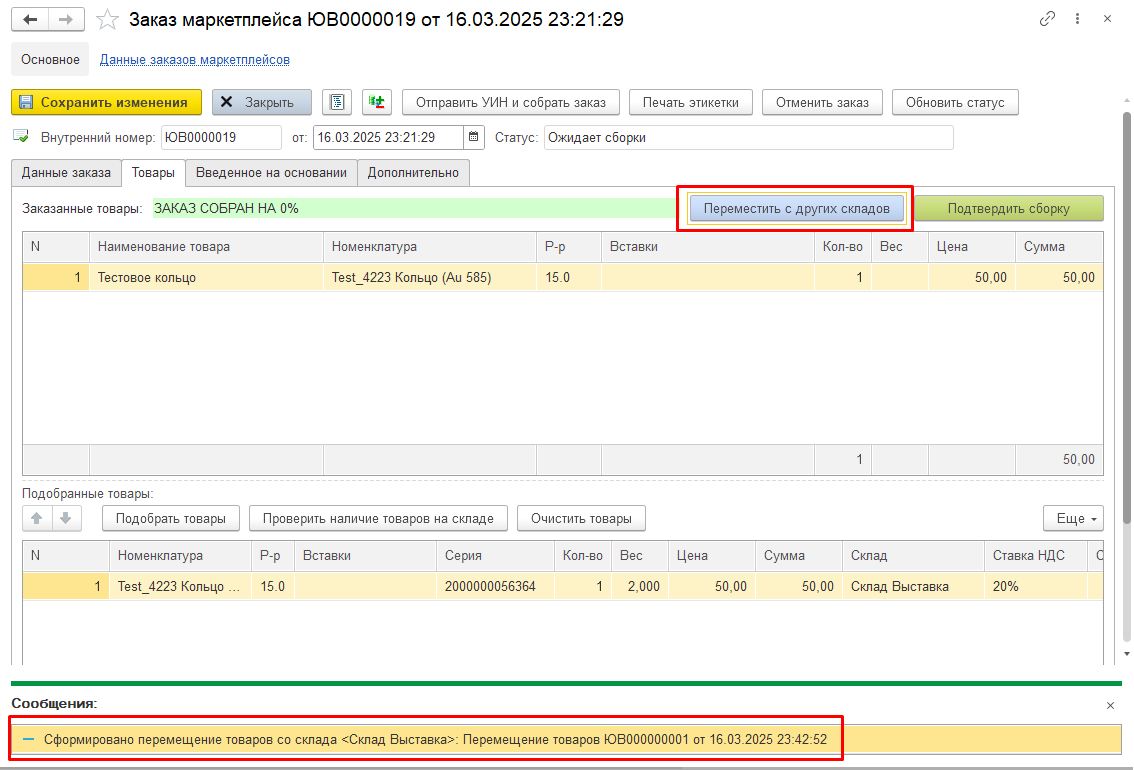Click the Серия column header
The height and width of the screenshot is (770, 1134).
(x=495, y=555)
